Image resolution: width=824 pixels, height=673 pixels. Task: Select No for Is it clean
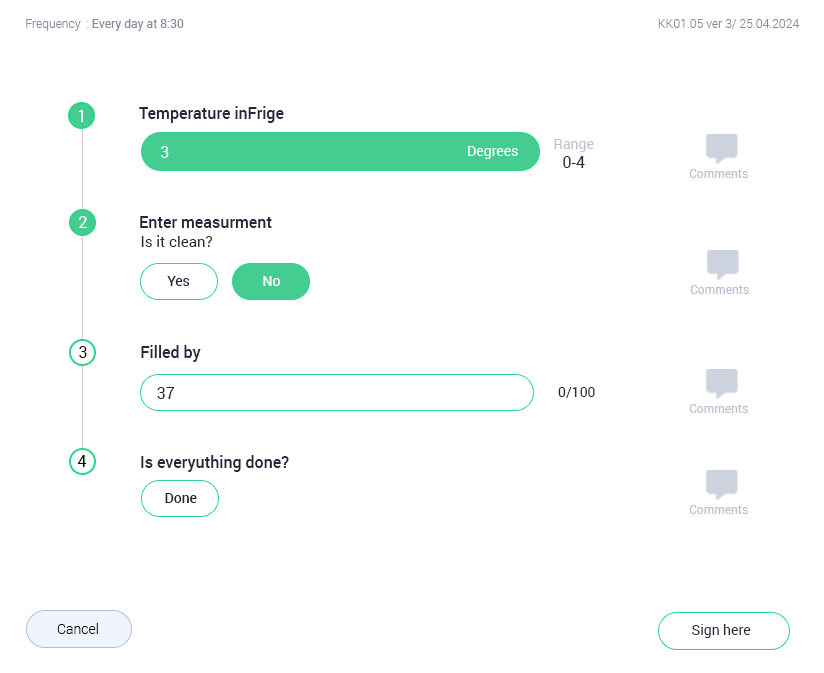[271, 281]
